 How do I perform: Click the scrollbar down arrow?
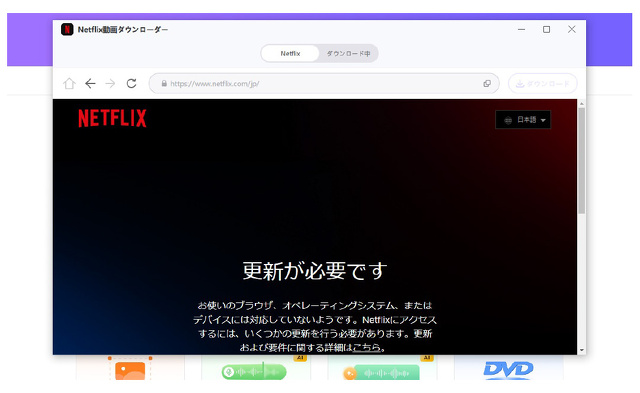click(x=582, y=350)
